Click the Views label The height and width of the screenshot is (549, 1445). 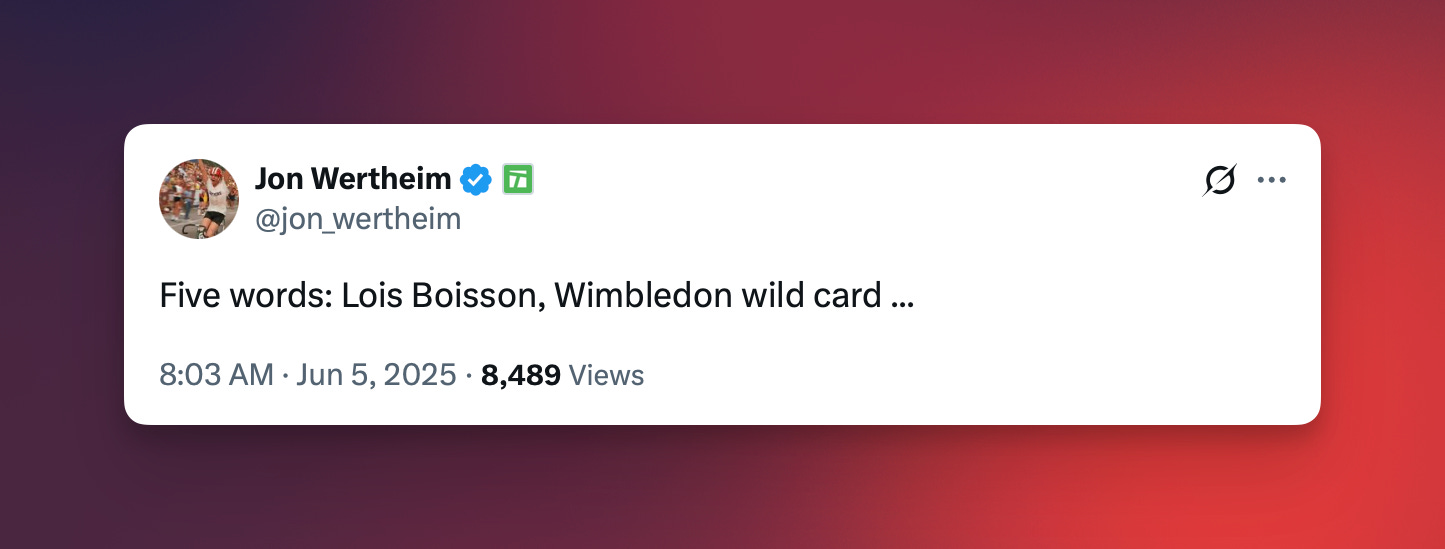(606, 375)
